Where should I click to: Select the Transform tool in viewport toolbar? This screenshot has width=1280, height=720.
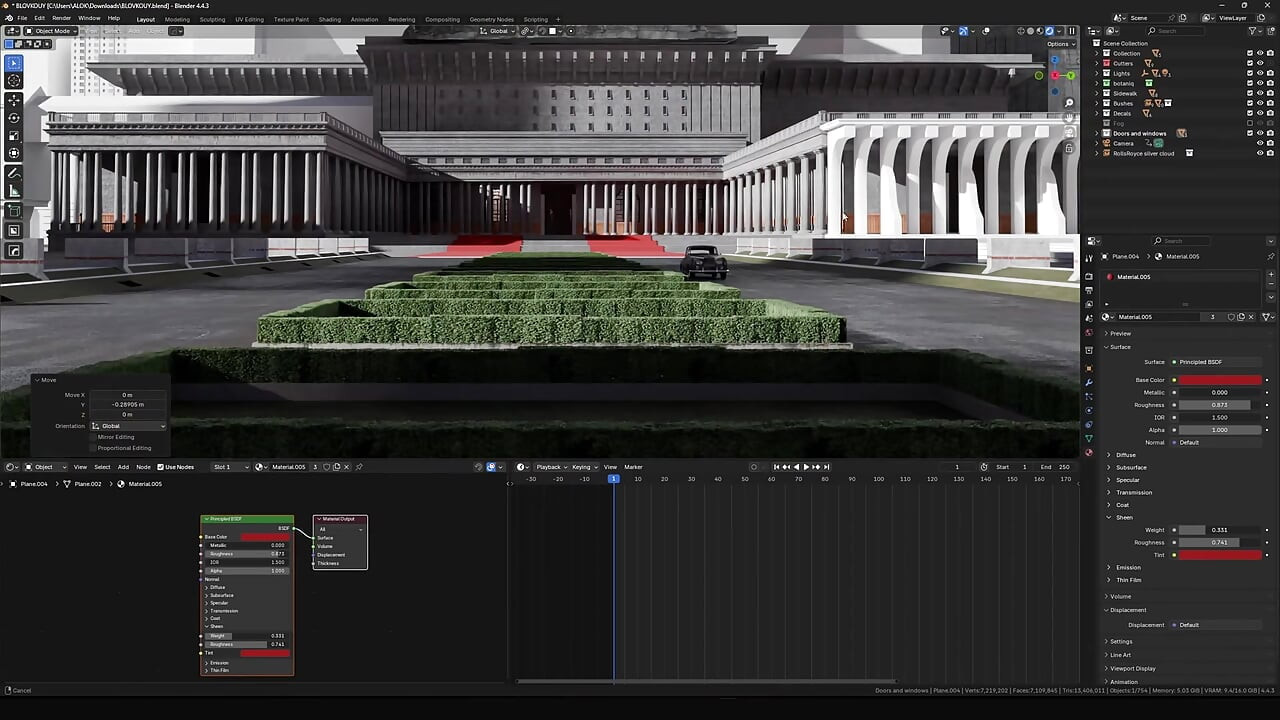coord(14,153)
